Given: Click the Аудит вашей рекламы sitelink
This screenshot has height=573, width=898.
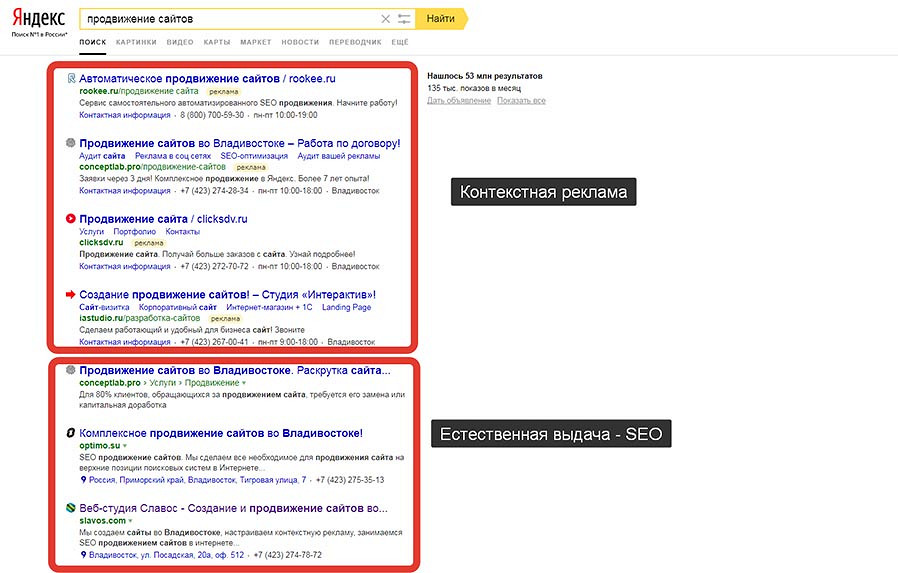Looking at the screenshot, I should [x=338, y=156].
